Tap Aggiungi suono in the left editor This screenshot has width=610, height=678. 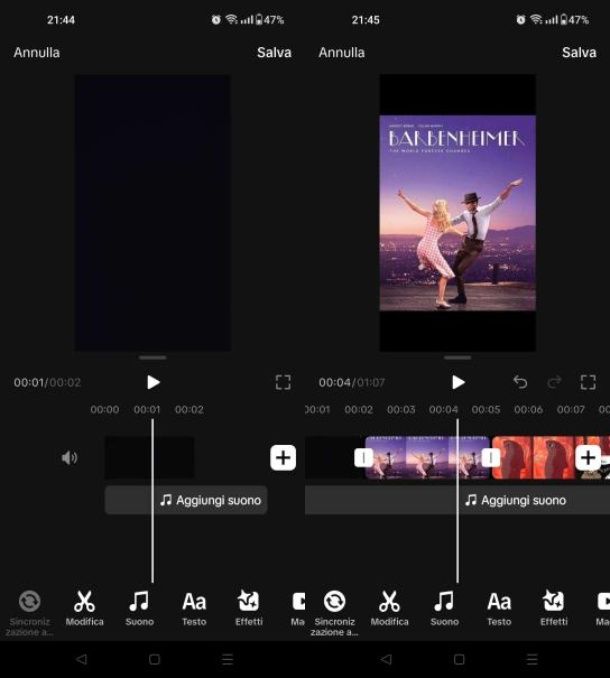click(x=211, y=500)
